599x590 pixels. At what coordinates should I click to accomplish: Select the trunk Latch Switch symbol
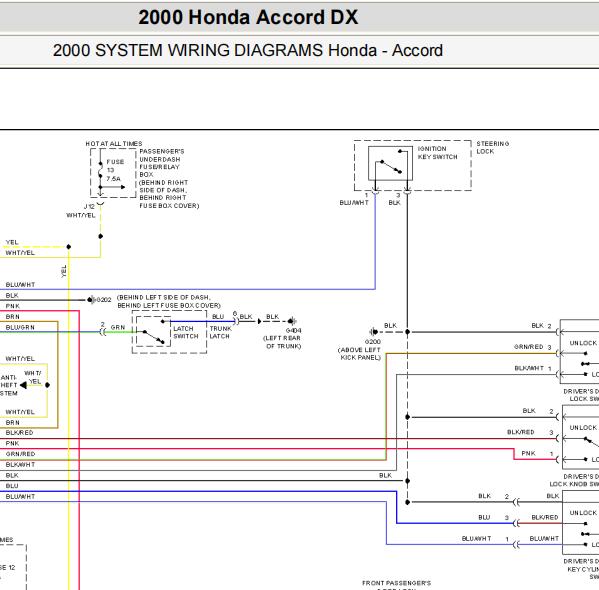[153, 332]
